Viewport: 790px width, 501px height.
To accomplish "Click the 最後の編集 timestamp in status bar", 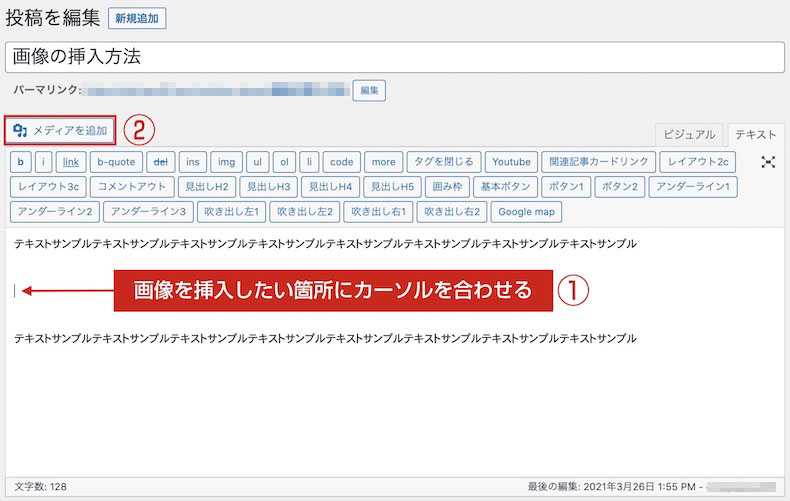I will tap(612, 487).
